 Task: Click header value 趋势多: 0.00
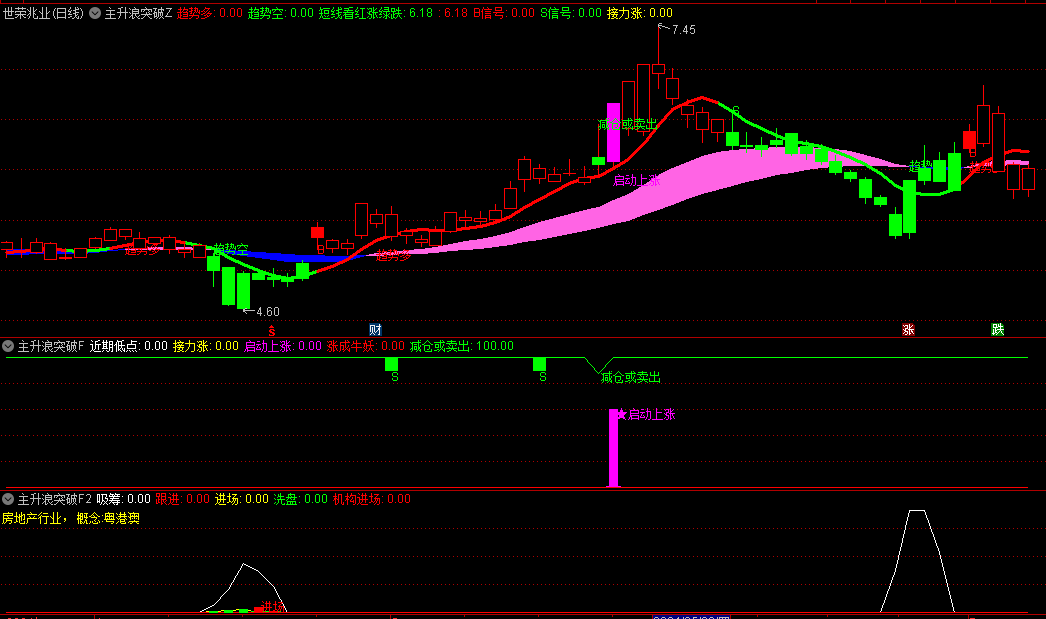(209, 13)
